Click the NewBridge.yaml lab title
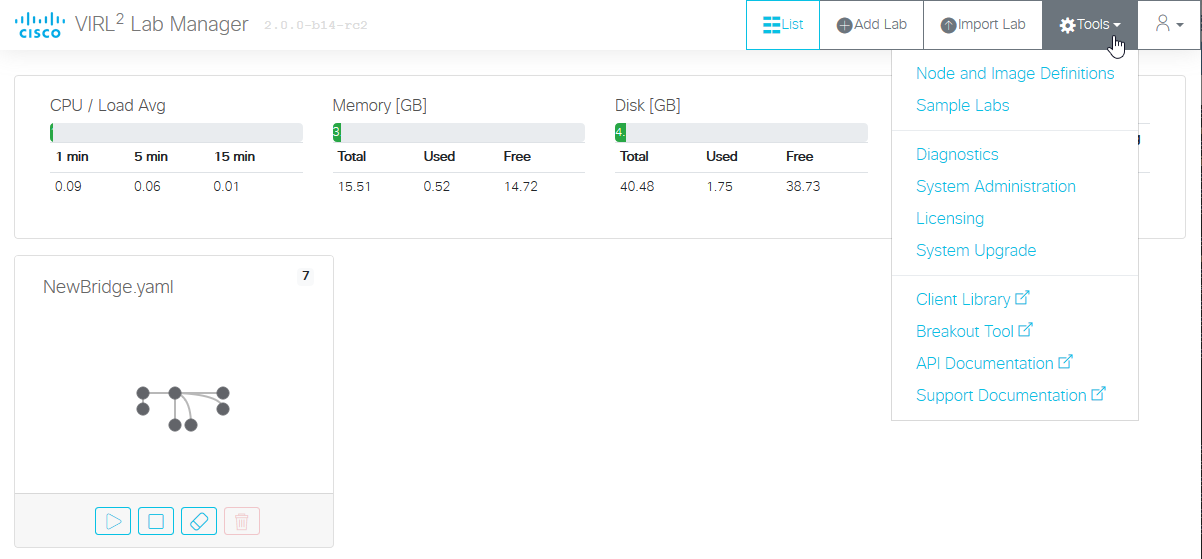Screen dimensions: 1202x559 (108, 287)
